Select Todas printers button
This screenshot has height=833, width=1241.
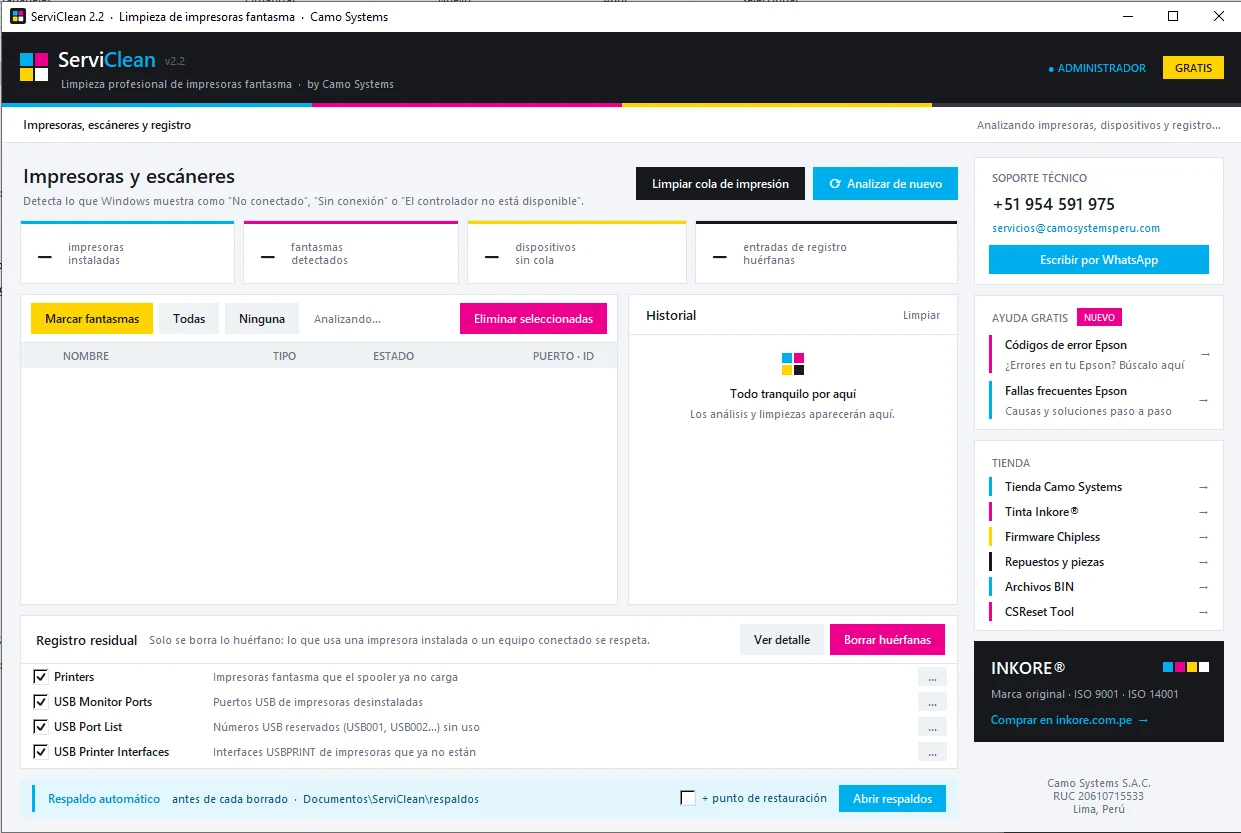click(x=189, y=319)
